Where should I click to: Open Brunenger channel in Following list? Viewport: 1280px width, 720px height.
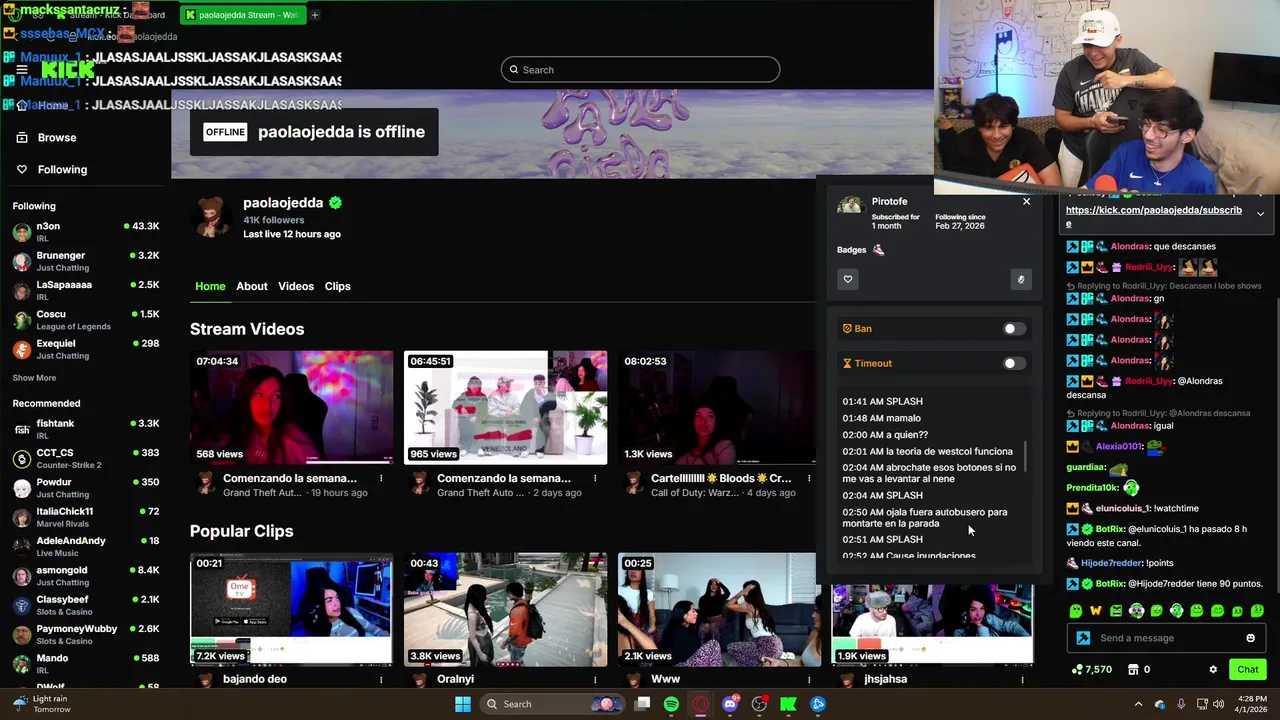coord(86,261)
